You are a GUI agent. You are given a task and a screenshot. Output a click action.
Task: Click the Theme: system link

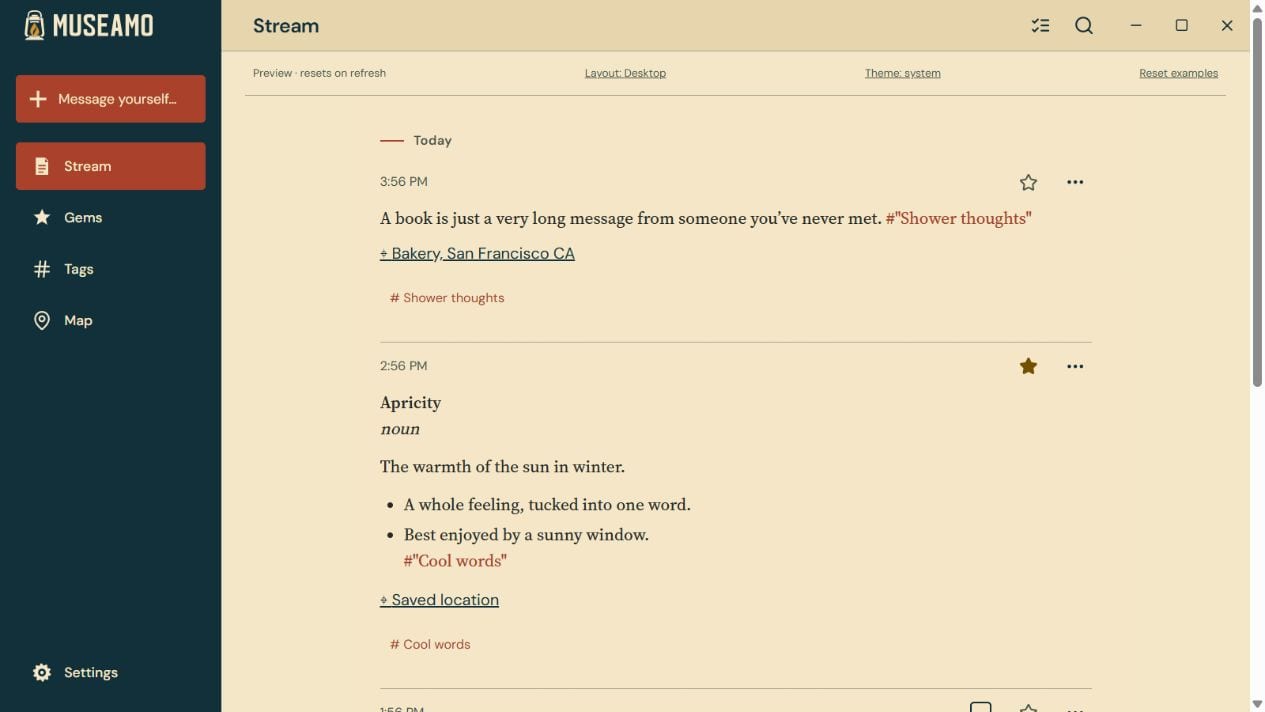pyautogui.click(x=902, y=73)
